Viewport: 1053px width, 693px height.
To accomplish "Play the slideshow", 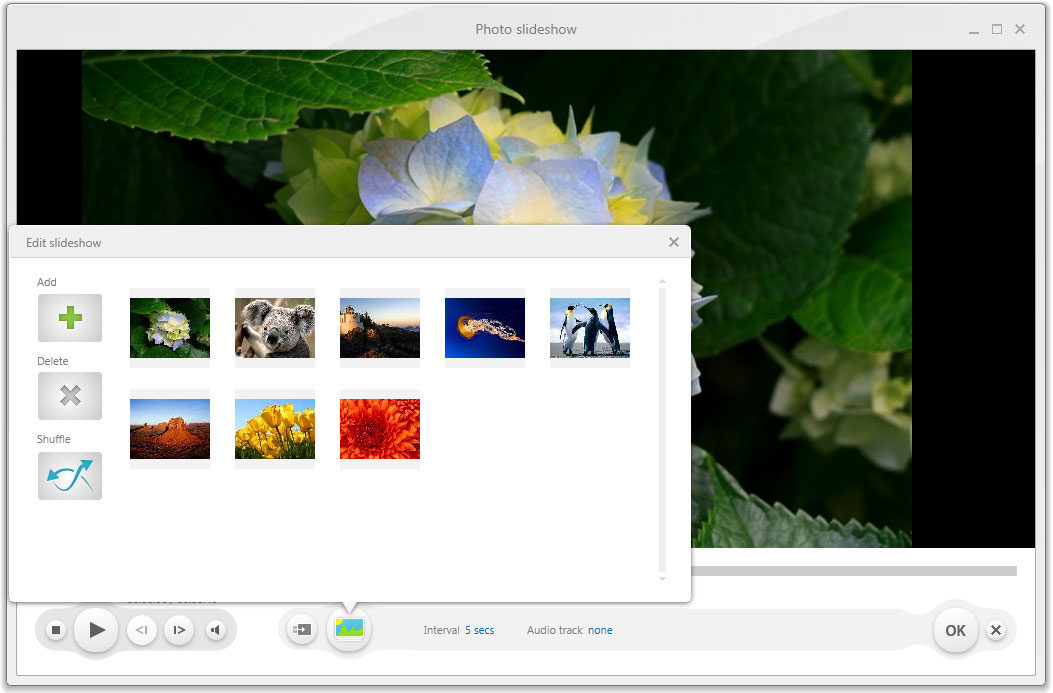I will coord(97,630).
